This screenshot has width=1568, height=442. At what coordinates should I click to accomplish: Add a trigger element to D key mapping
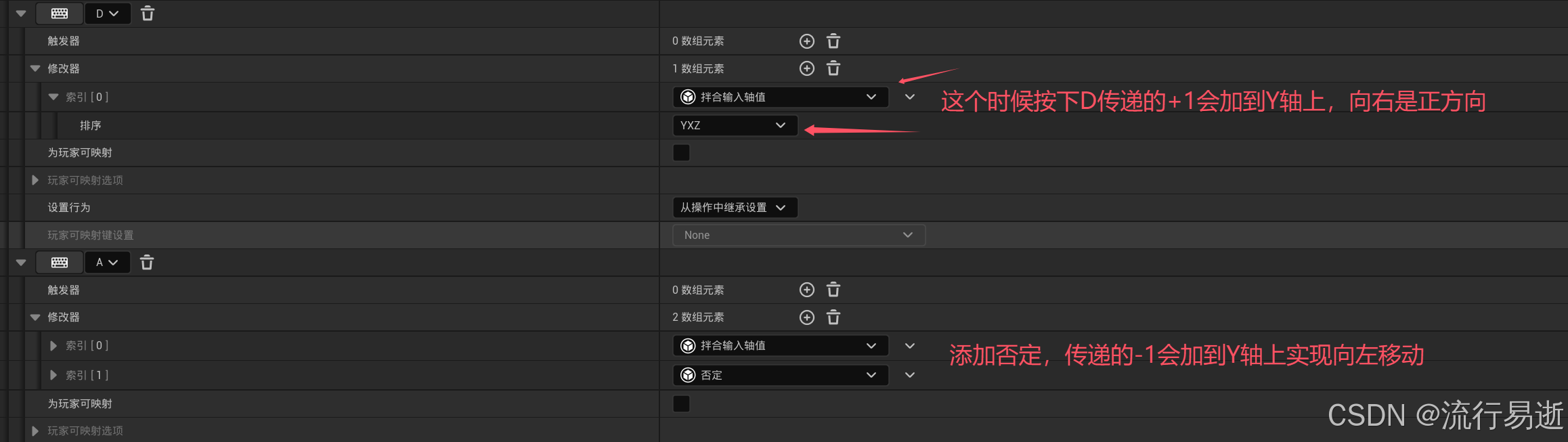807,41
